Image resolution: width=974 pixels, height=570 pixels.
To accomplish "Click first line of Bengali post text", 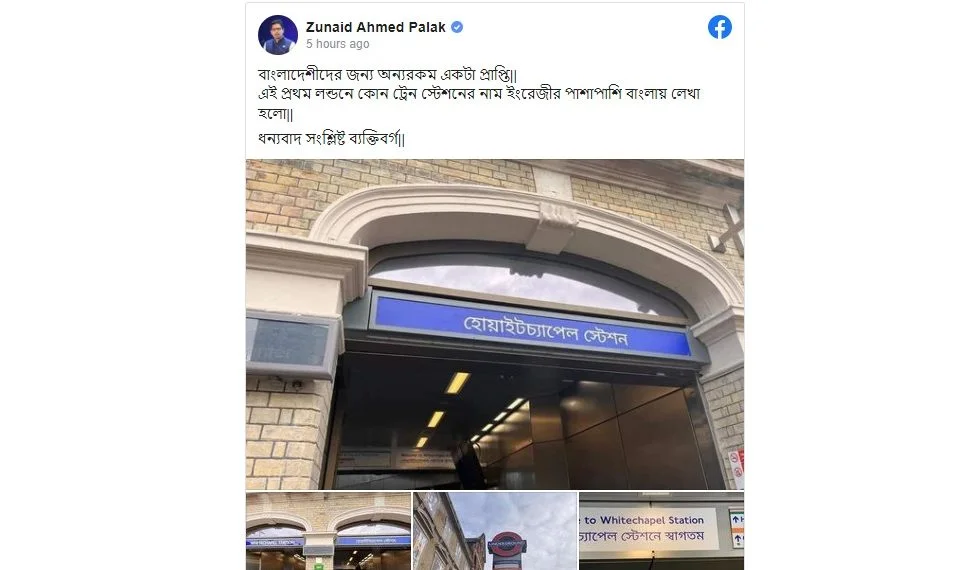I will (x=388, y=75).
